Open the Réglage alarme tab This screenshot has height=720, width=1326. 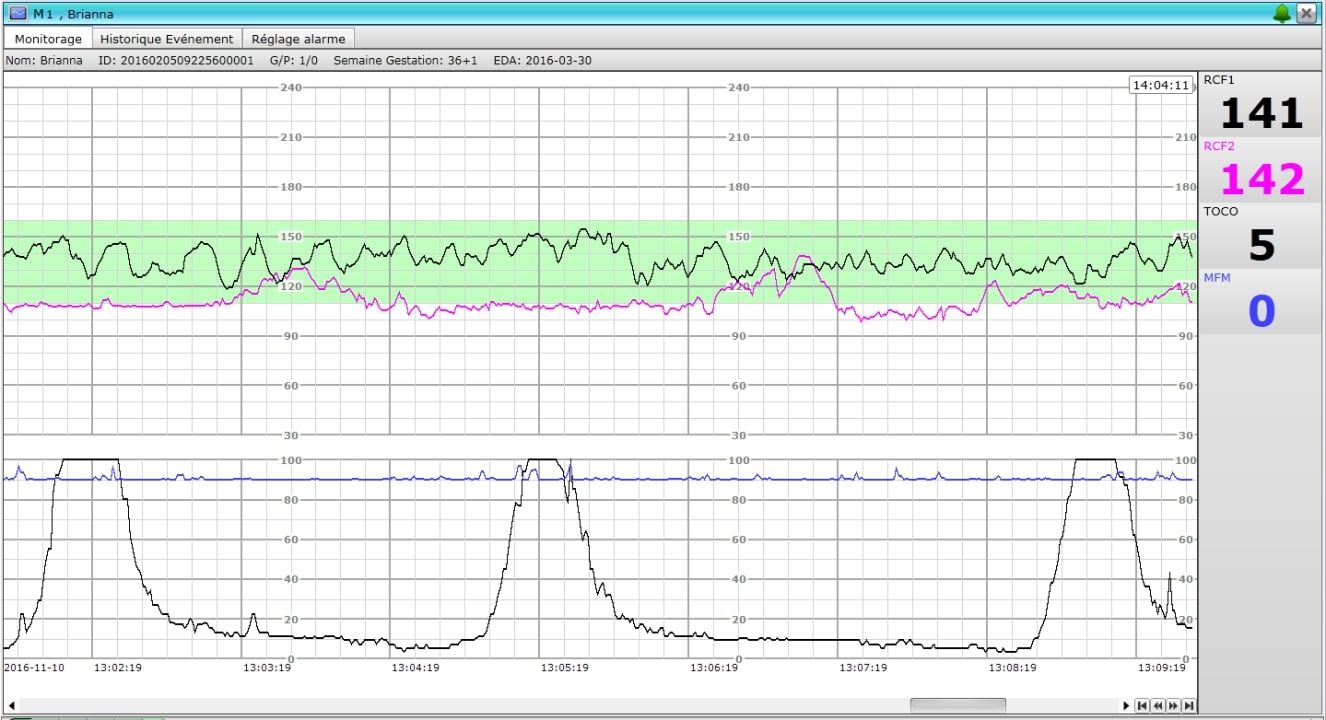298,39
